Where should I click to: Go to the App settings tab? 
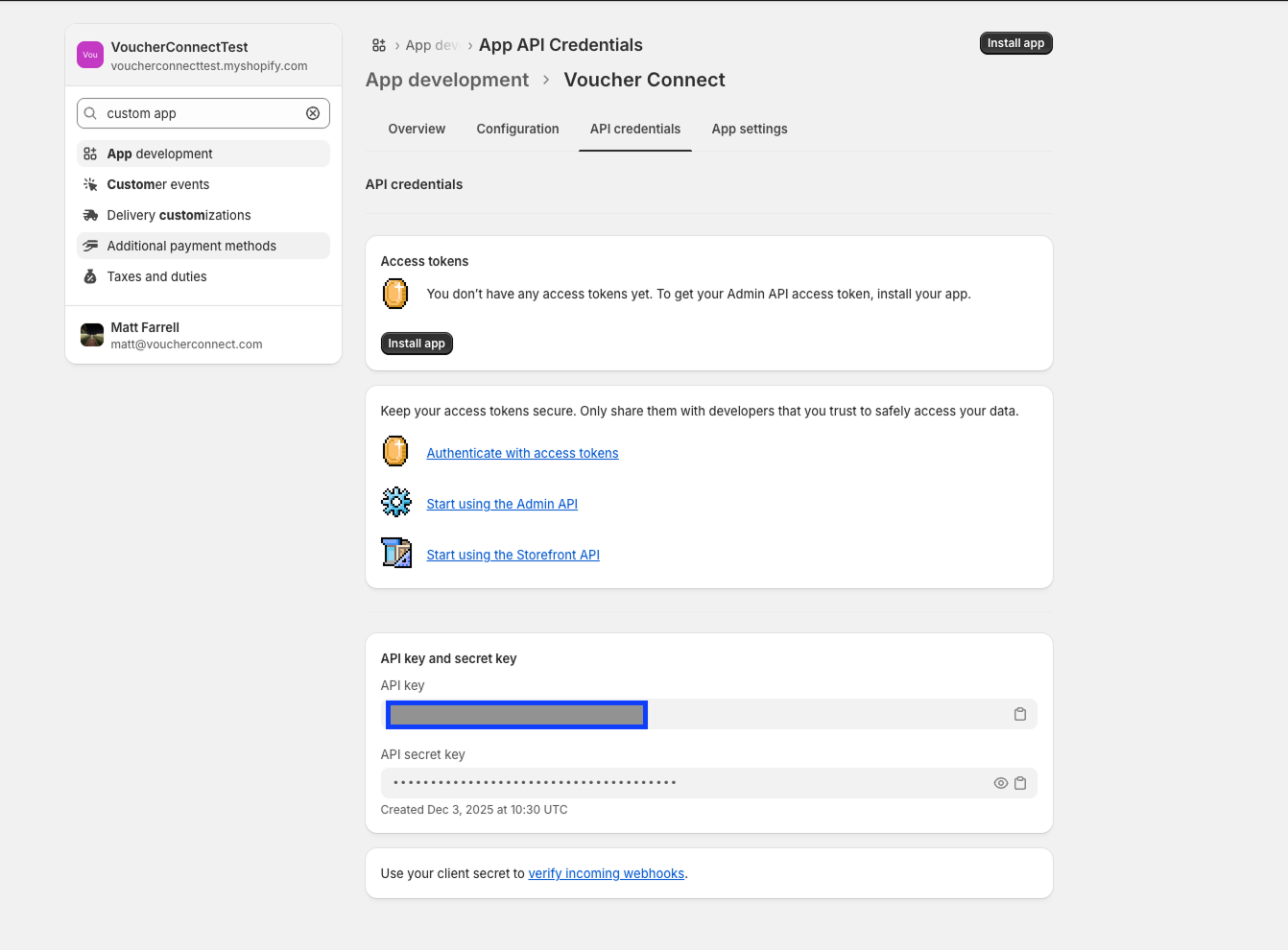coord(749,129)
